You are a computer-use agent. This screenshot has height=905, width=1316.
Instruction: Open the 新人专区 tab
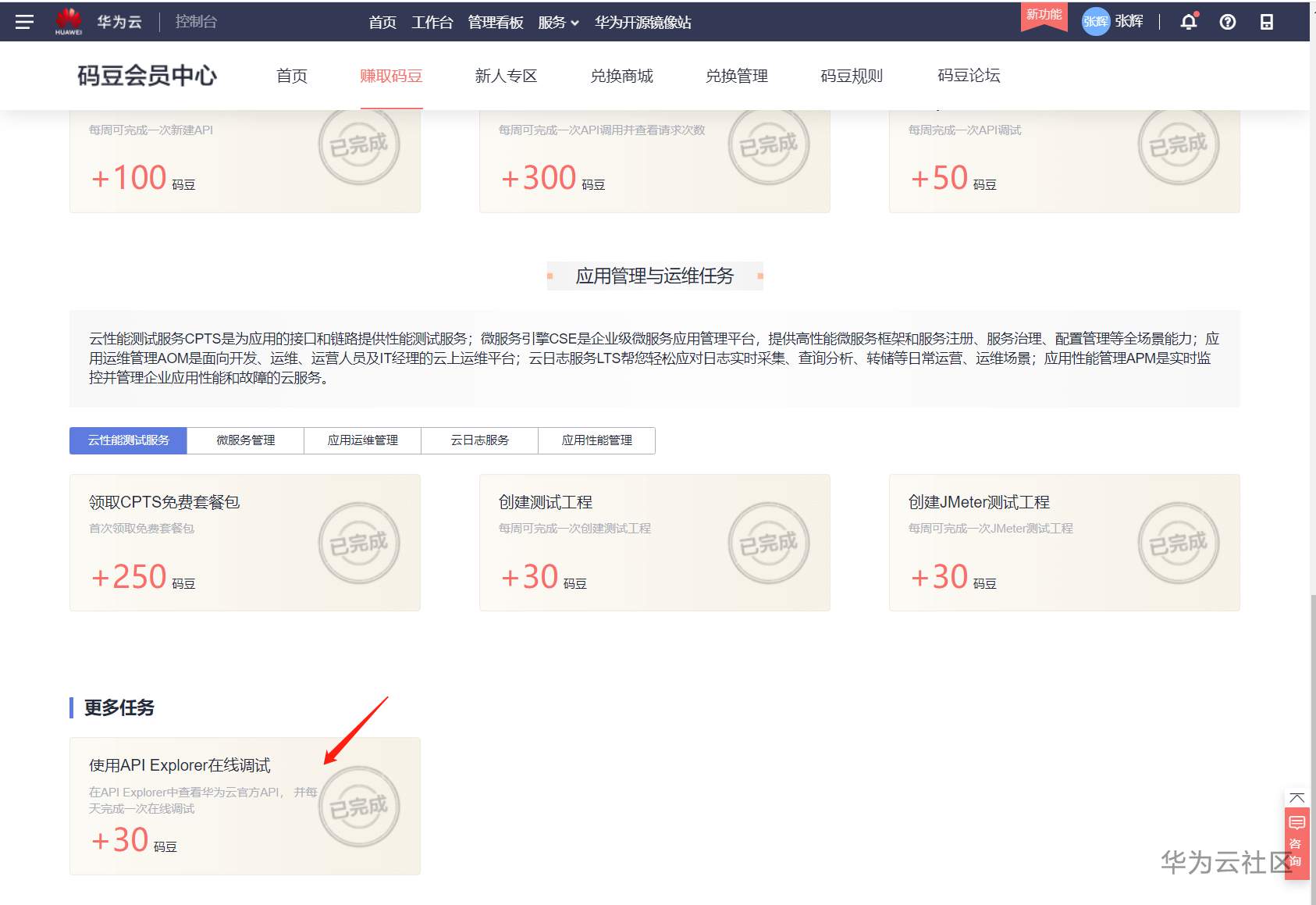click(x=506, y=76)
